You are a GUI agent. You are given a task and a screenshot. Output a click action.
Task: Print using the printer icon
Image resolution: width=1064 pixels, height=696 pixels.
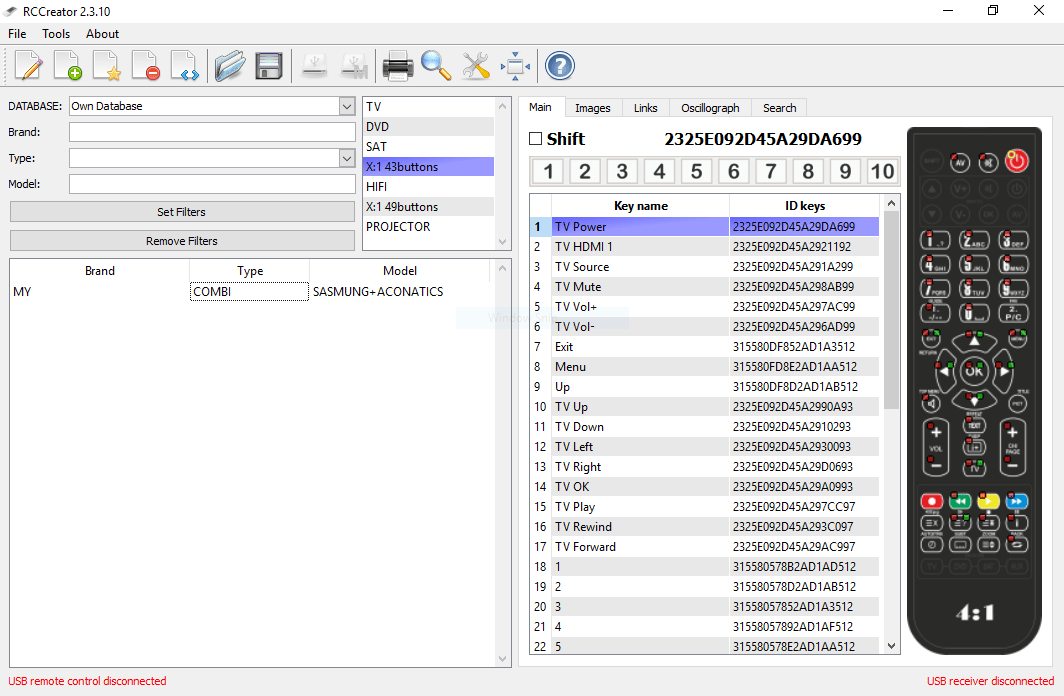pyautogui.click(x=397, y=66)
